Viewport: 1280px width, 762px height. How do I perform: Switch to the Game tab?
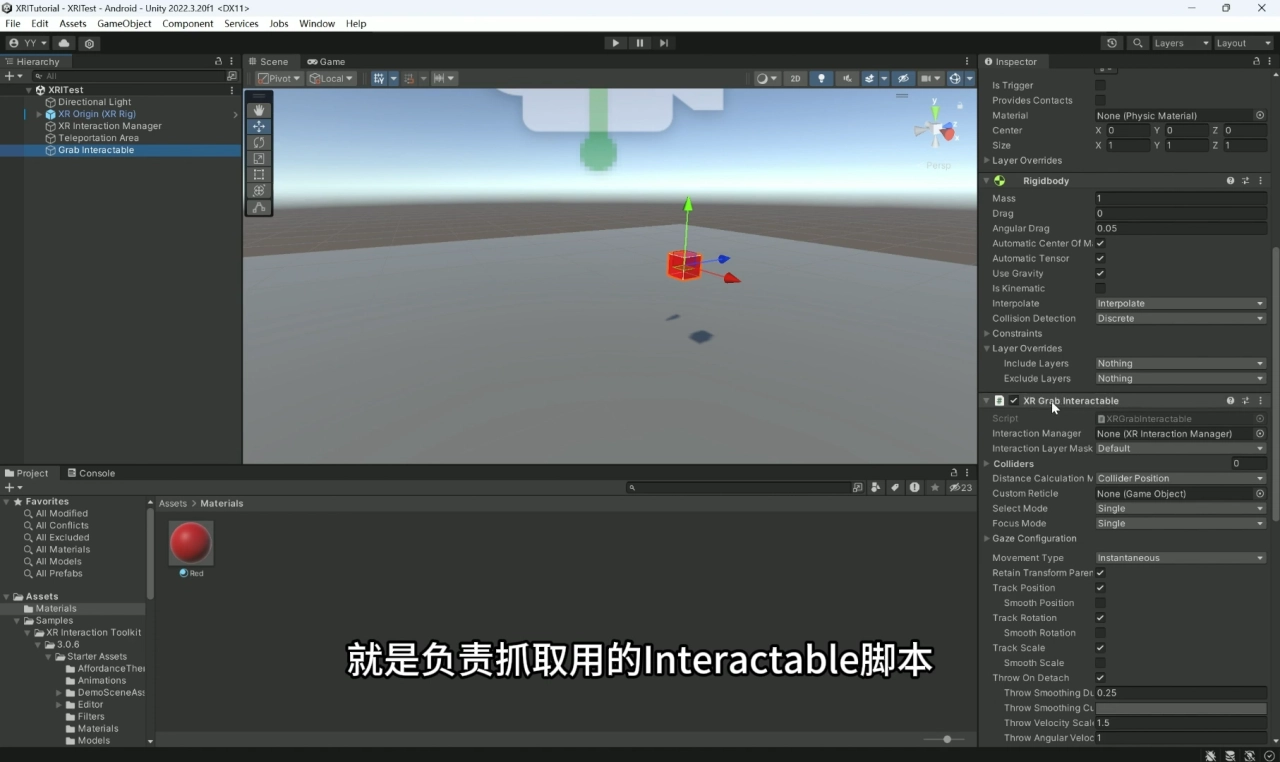pyautogui.click(x=326, y=61)
